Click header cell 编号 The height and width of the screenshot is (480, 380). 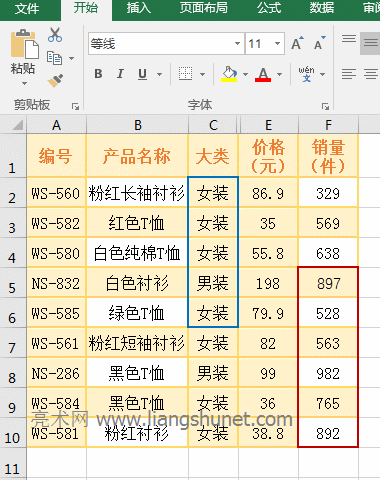point(56,156)
